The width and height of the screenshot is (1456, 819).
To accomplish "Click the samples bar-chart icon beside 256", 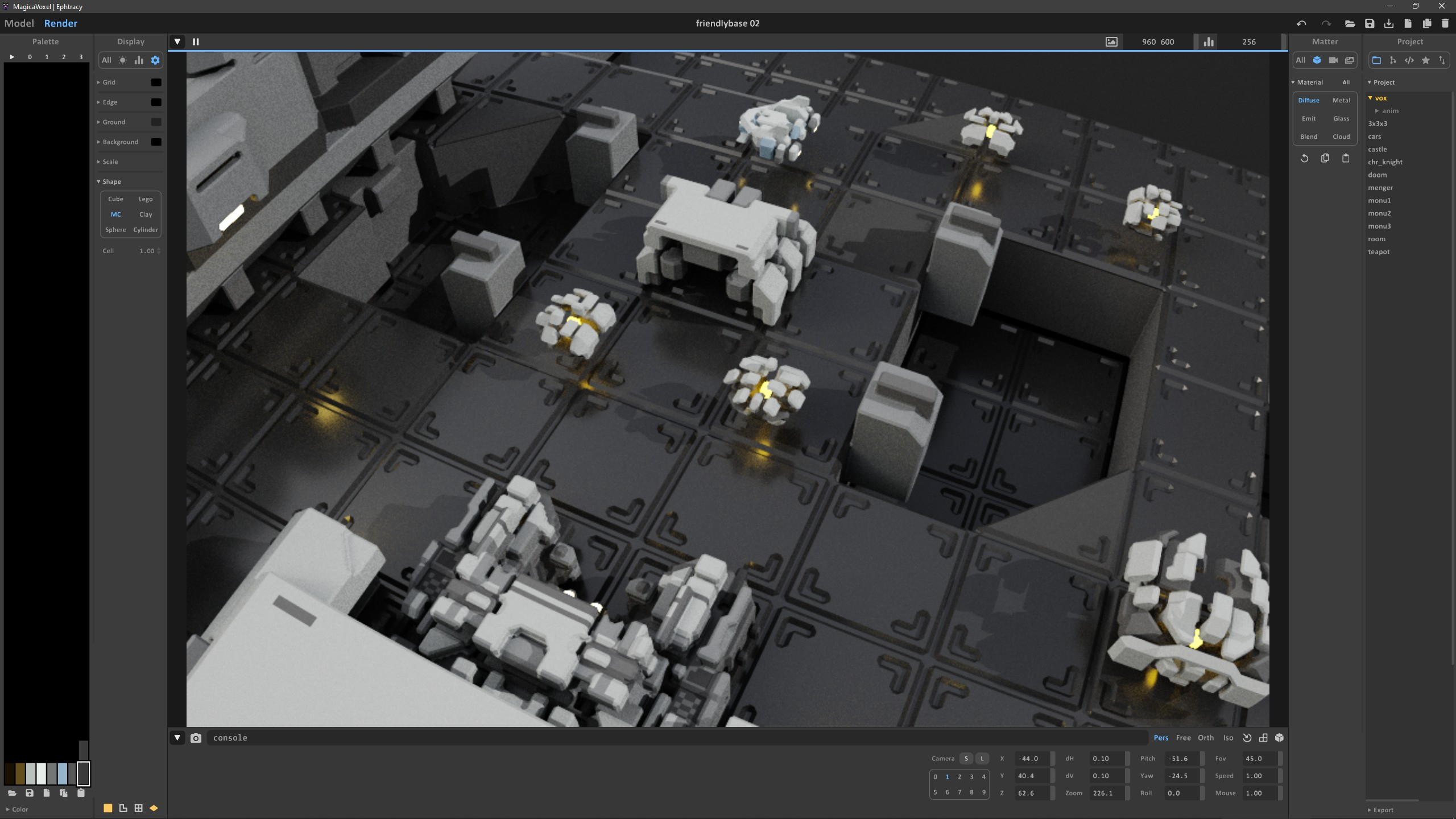I will click(1209, 42).
